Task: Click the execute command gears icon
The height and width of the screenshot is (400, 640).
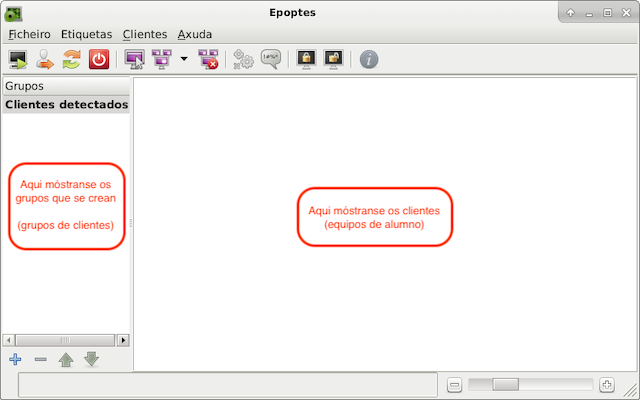Action: point(243,60)
